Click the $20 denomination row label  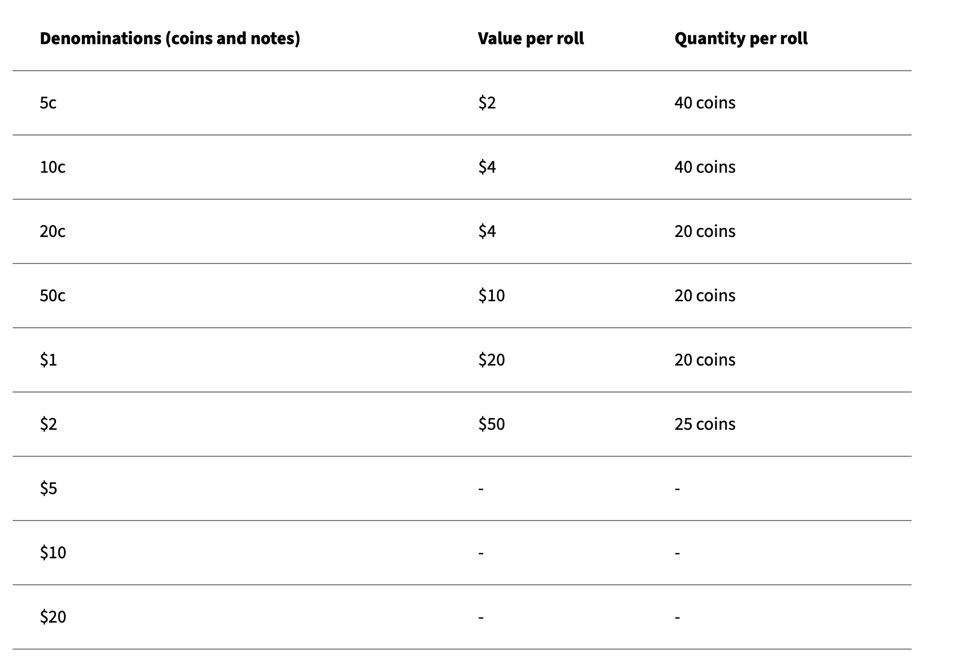pyautogui.click(x=52, y=618)
